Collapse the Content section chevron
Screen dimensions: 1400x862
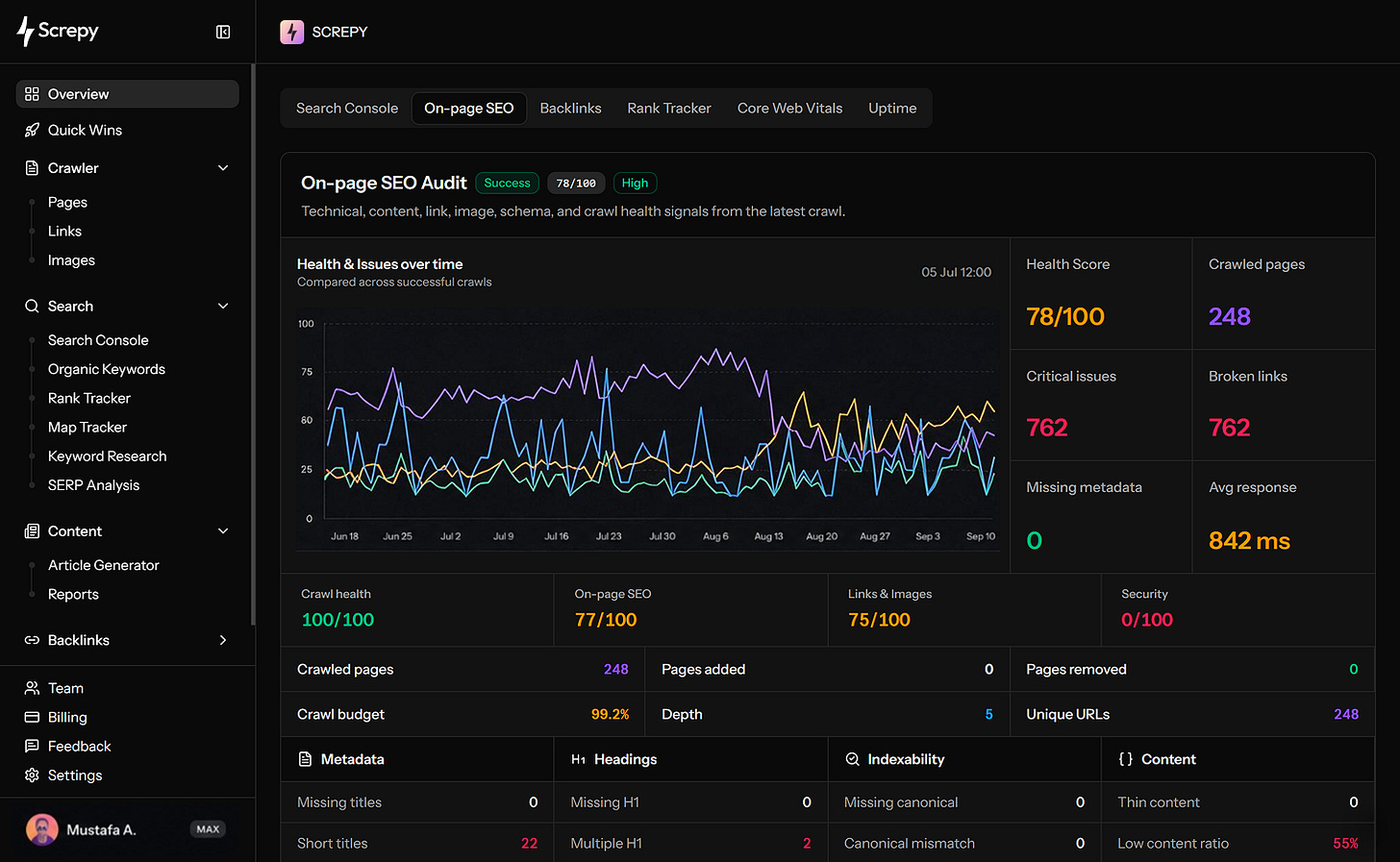(x=223, y=531)
